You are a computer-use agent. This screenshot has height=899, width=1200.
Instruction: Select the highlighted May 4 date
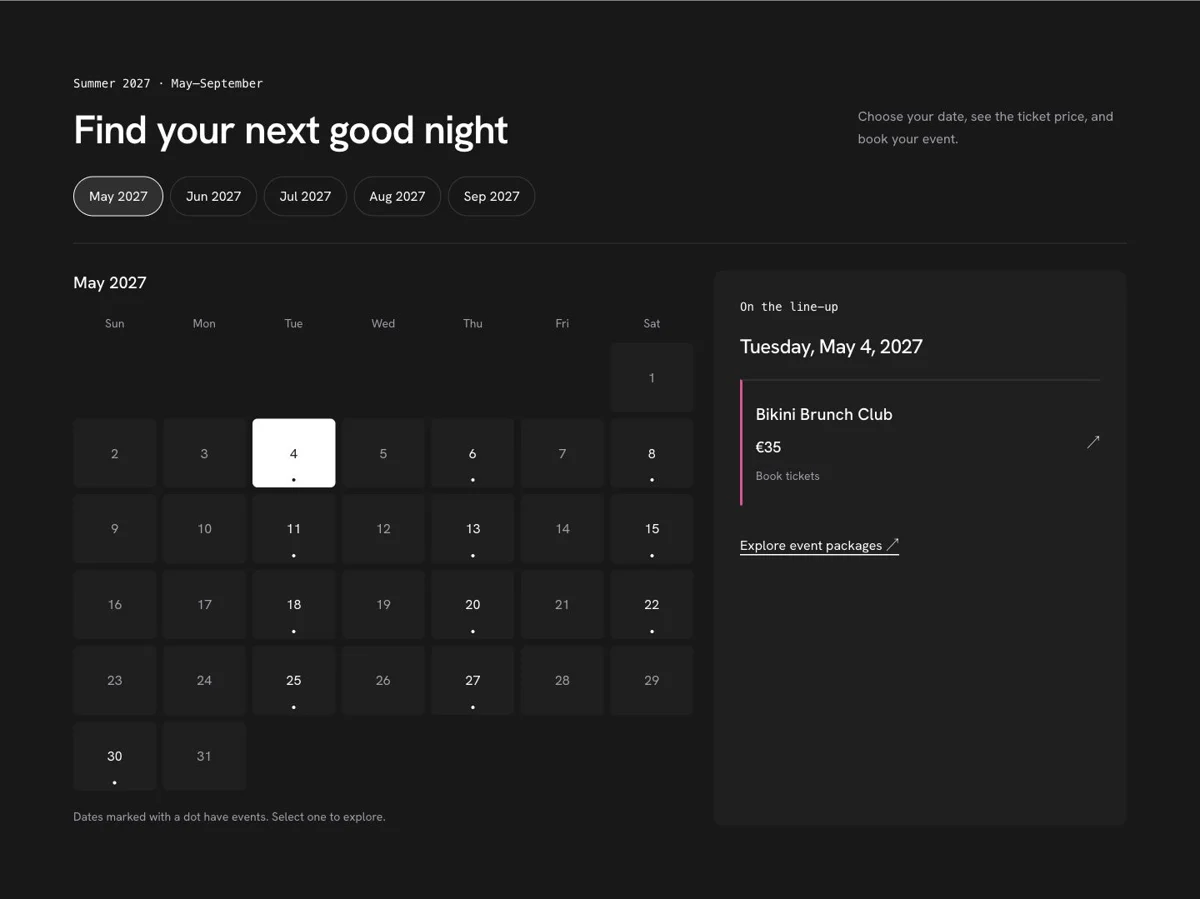(294, 453)
